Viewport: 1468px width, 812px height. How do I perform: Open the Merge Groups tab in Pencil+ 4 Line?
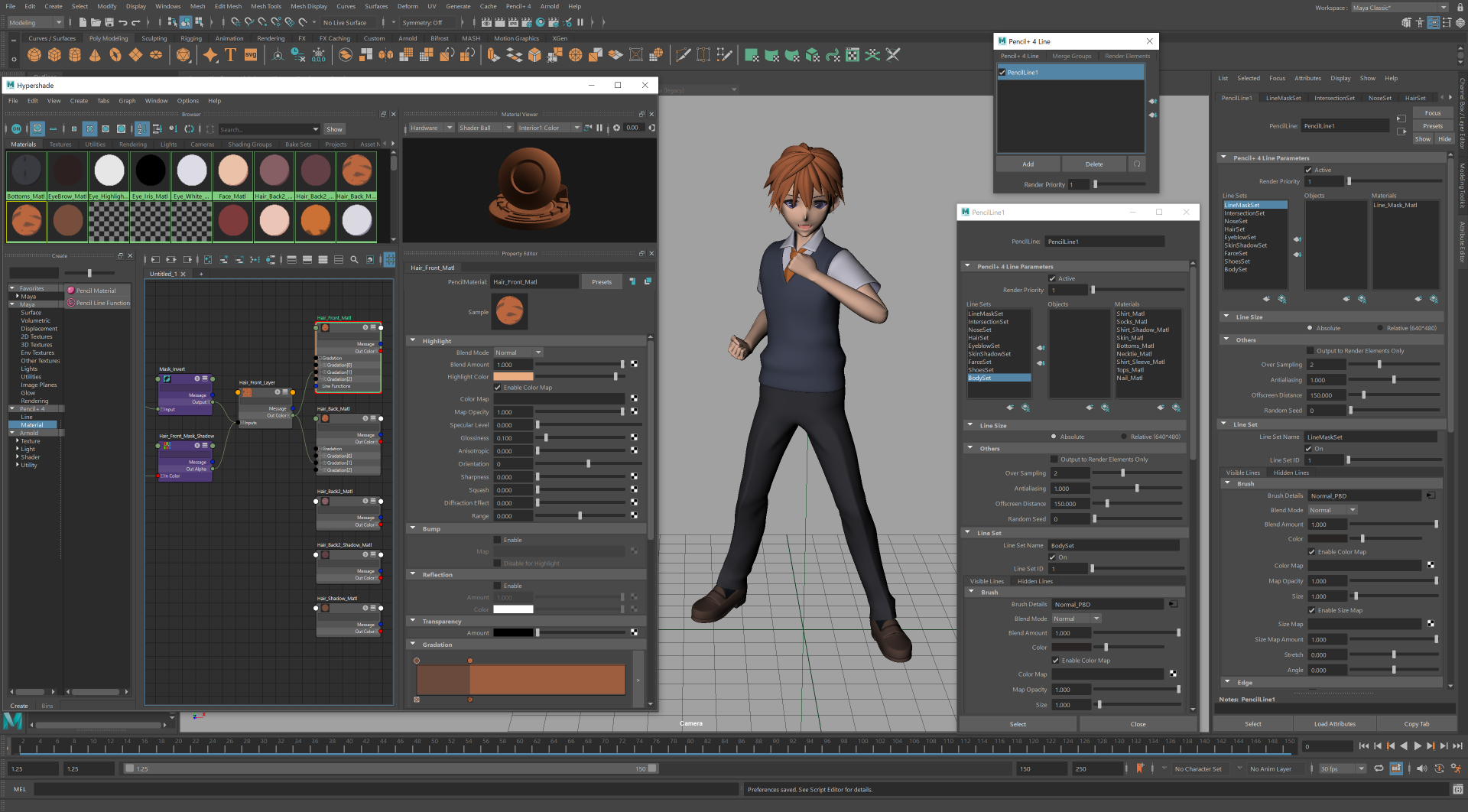(x=1071, y=56)
